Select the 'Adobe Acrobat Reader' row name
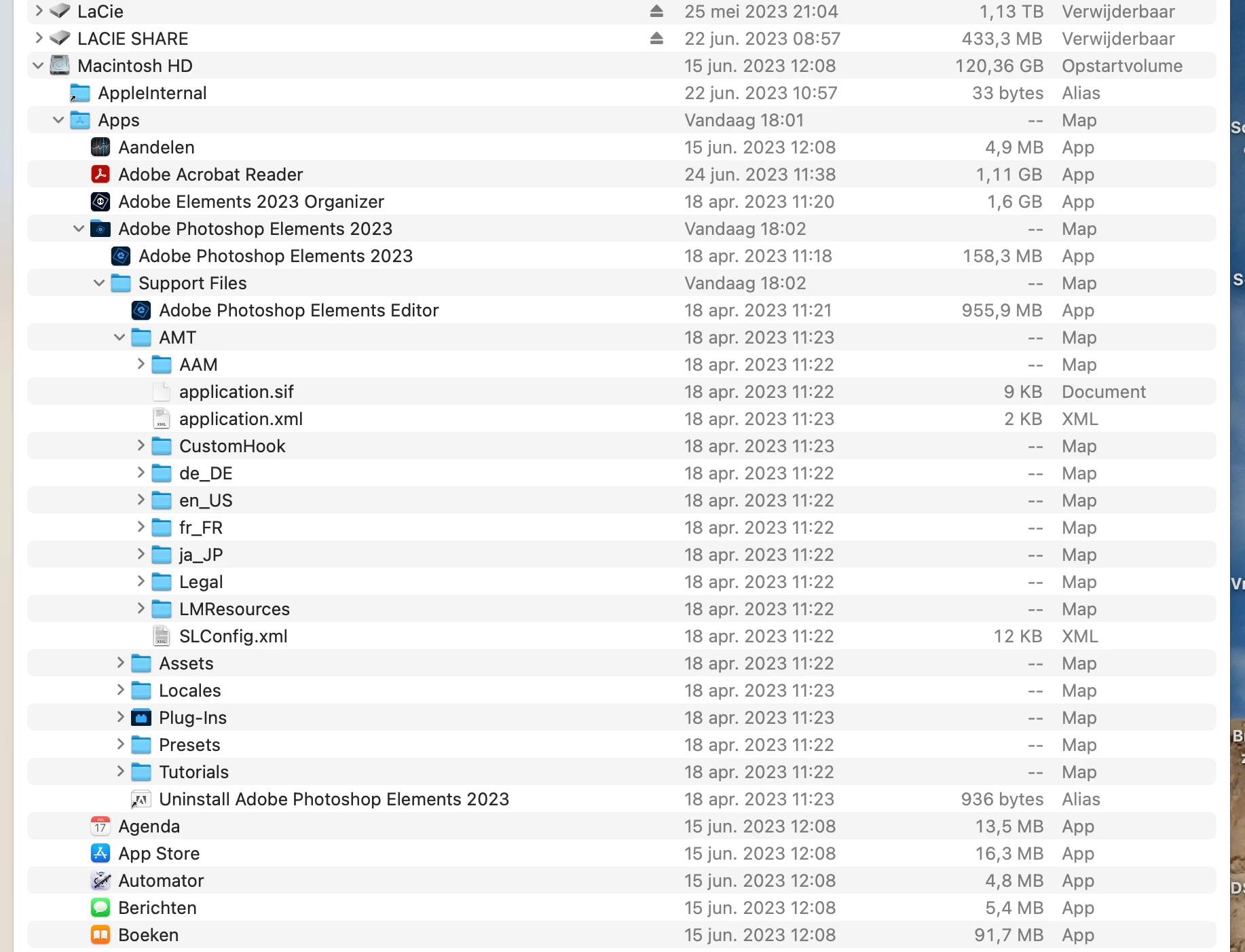Image resolution: width=1245 pixels, height=952 pixels. pyautogui.click(x=210, y=175)
